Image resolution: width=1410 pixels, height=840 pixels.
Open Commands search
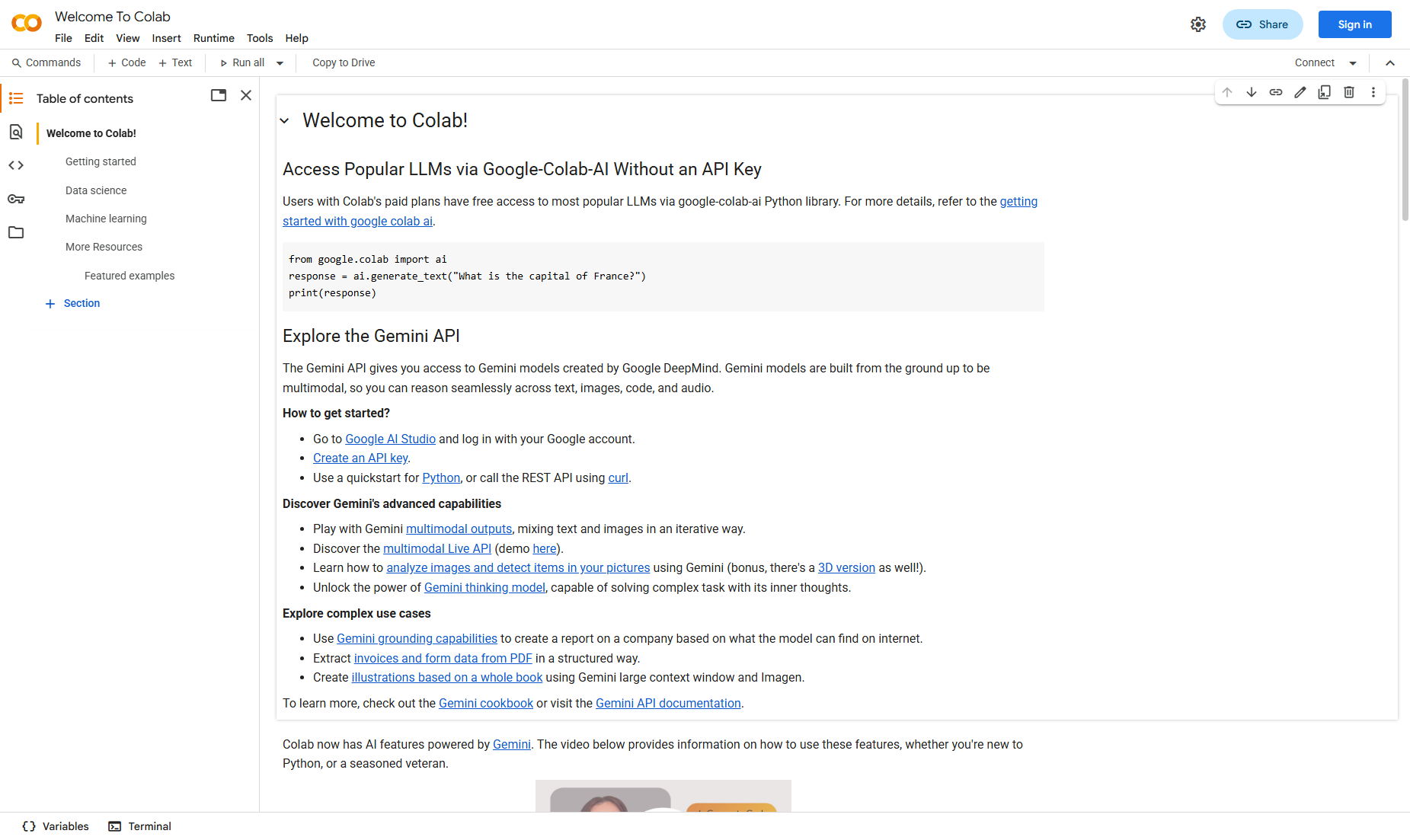click(46, 62)
